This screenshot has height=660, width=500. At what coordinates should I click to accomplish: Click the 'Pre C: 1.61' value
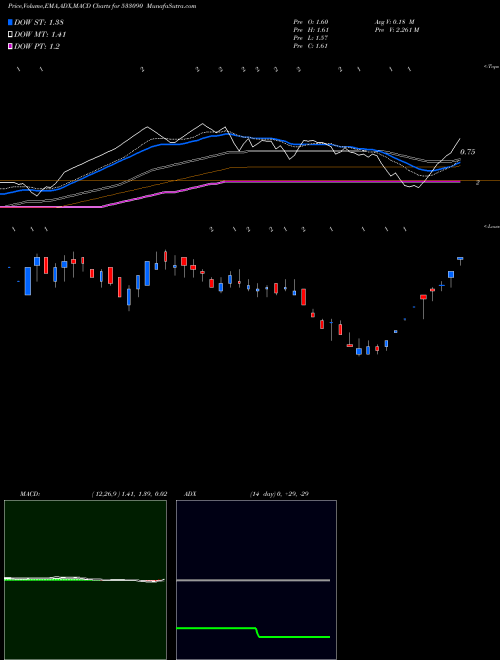[x=311, y=46]
